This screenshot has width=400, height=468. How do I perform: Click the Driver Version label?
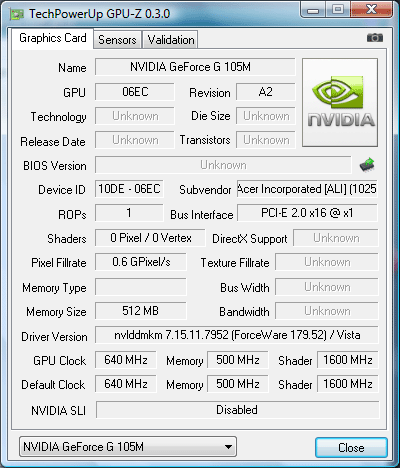pos(54,337)
